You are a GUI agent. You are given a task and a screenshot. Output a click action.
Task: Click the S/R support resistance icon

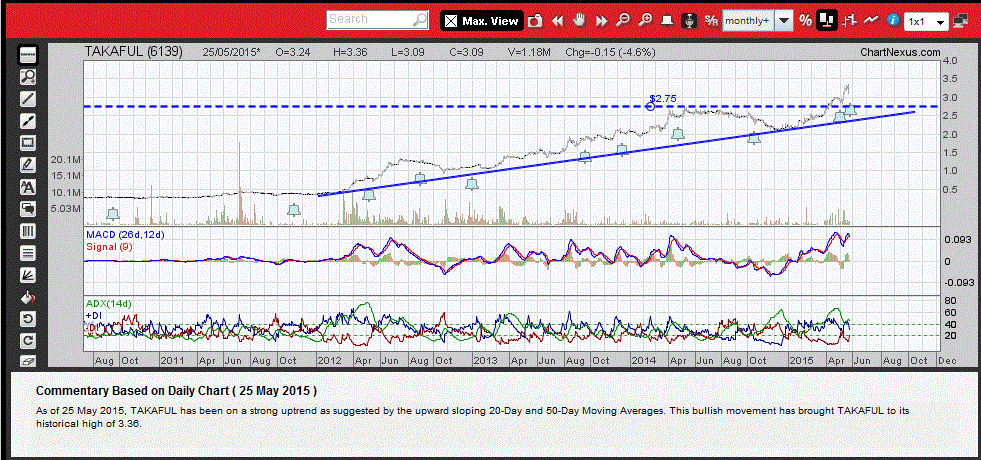[x=711, y=21]
